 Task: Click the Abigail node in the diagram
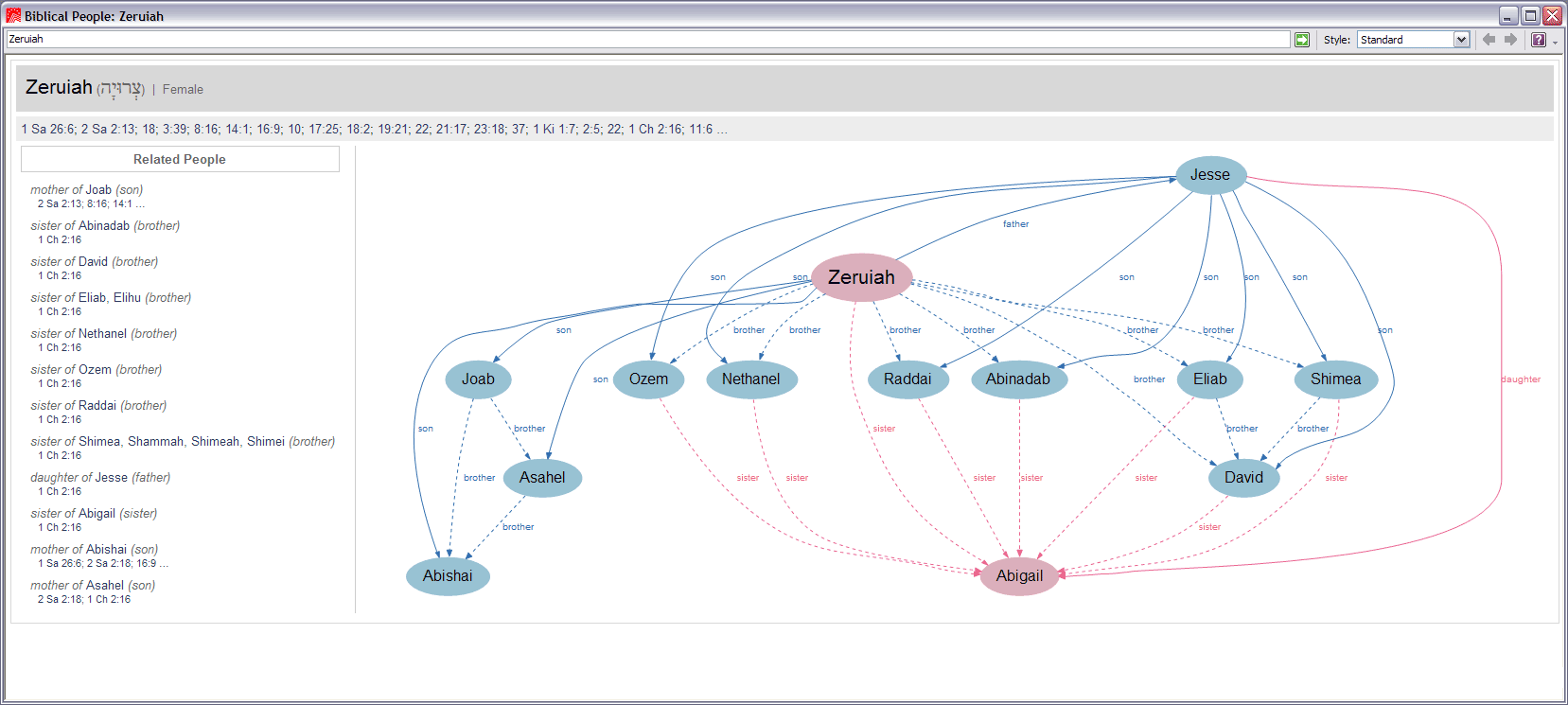coord(1019,575)
